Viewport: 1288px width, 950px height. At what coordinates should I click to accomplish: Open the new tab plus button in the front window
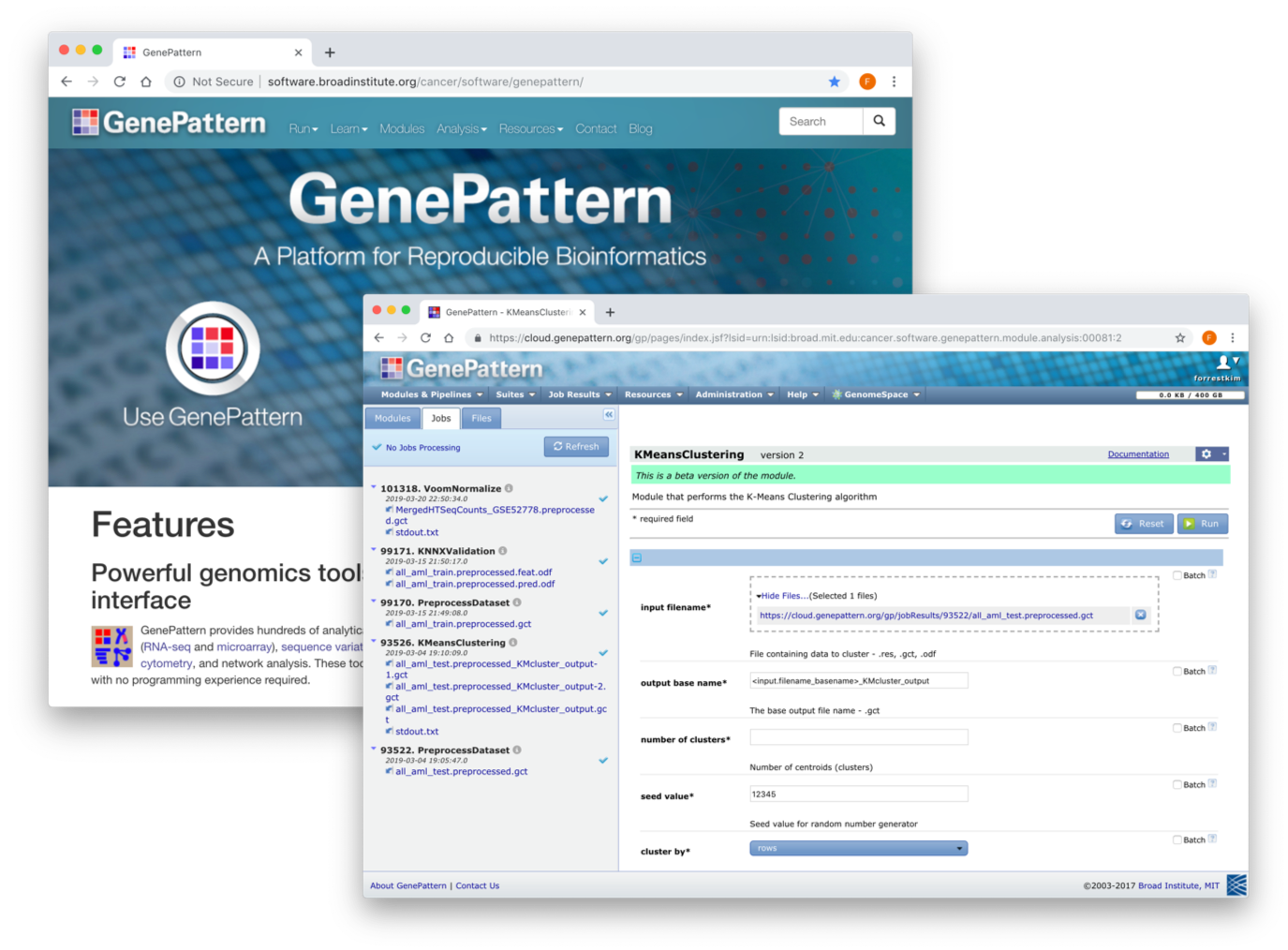click(610, 312)
